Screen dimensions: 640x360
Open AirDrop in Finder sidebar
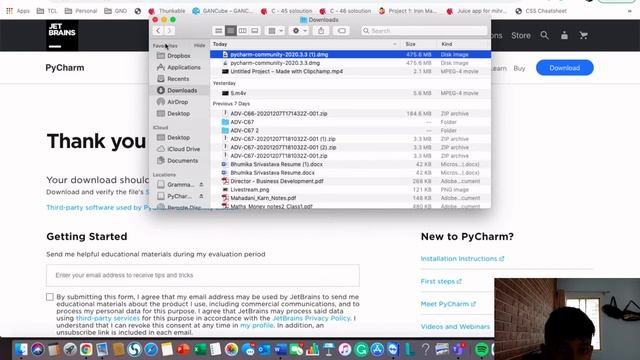(178, 102)
